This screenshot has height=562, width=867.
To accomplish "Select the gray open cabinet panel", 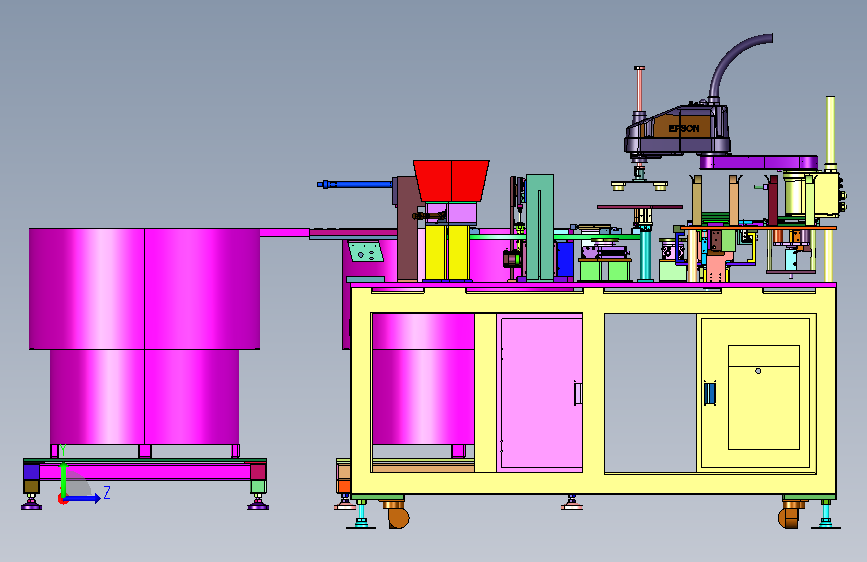I will pos(650,393).
